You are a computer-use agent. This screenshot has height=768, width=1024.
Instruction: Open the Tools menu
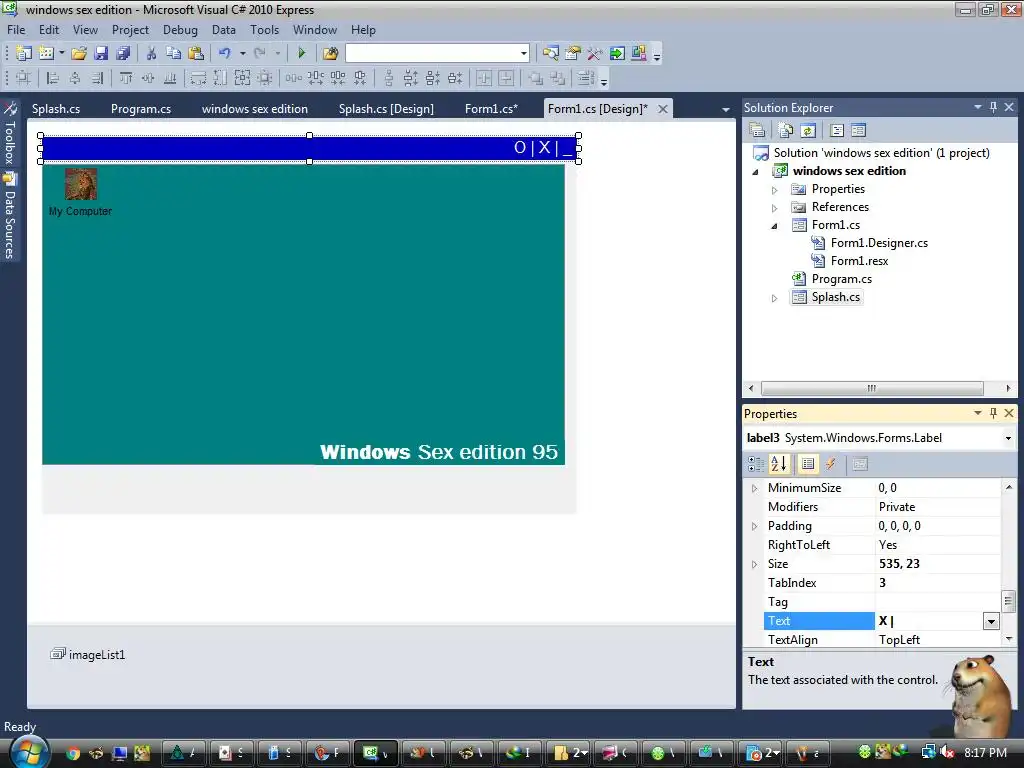point(264,30)
